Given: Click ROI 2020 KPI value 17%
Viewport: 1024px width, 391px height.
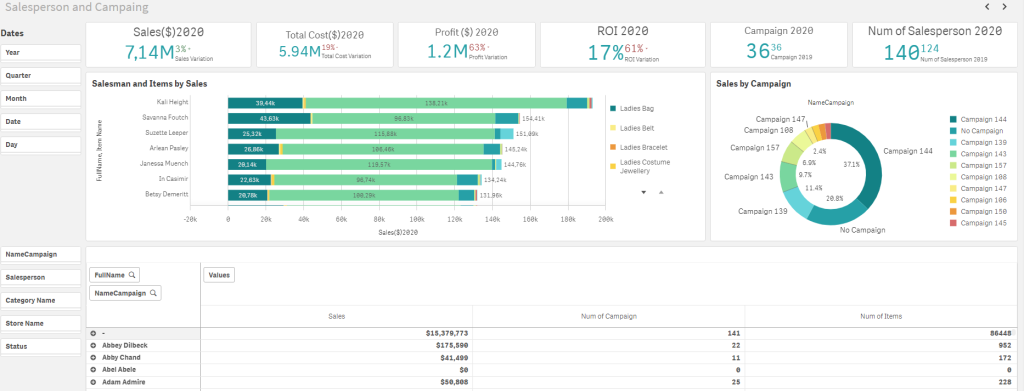Looking at the screenshot, I should pyautogui.click(x=605, y=53).
